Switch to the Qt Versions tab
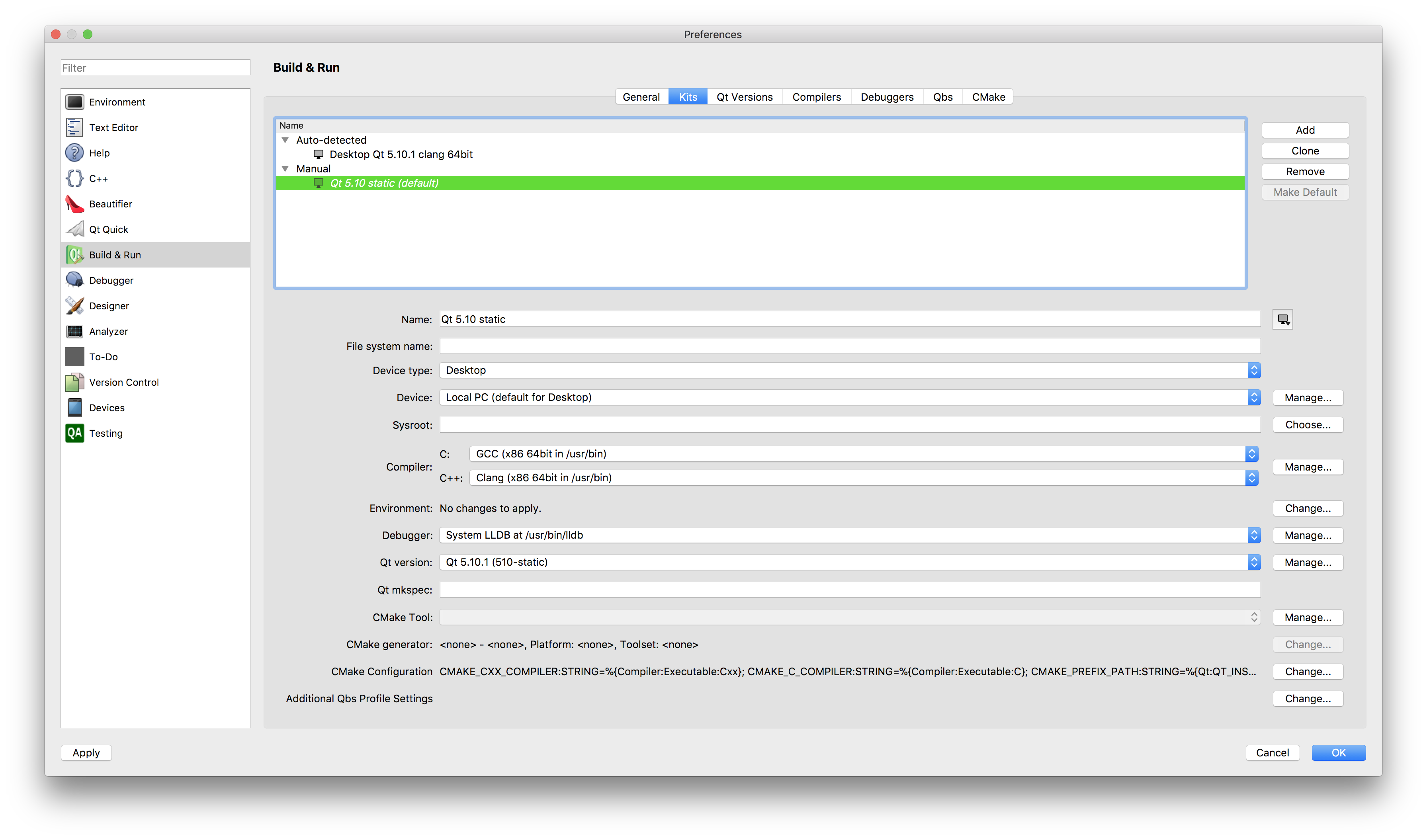The width and height of the screenshot is (1427, 840). click(x=745, y=97)
